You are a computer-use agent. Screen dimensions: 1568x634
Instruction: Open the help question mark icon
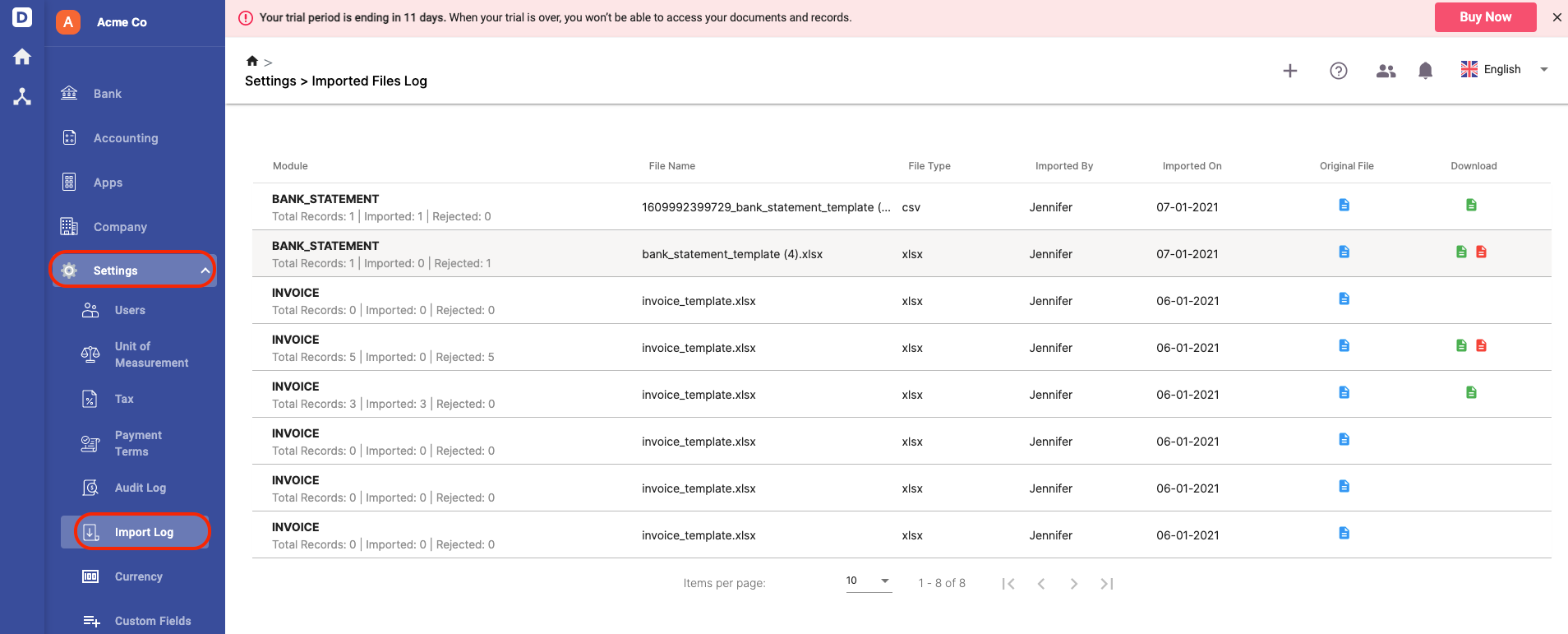1339,71
